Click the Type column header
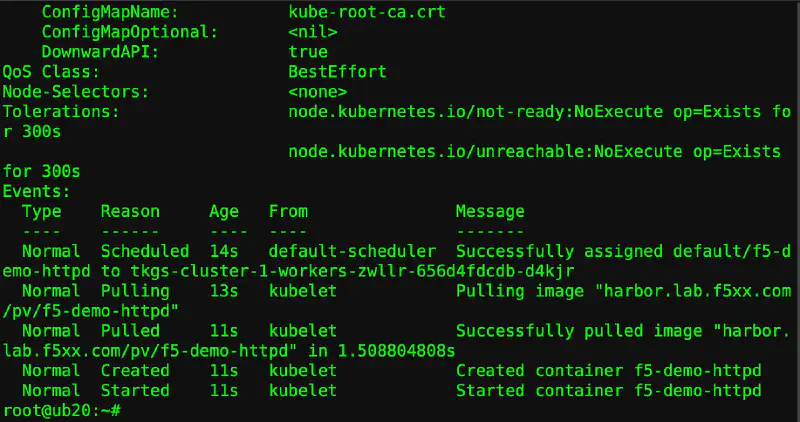 41,211
